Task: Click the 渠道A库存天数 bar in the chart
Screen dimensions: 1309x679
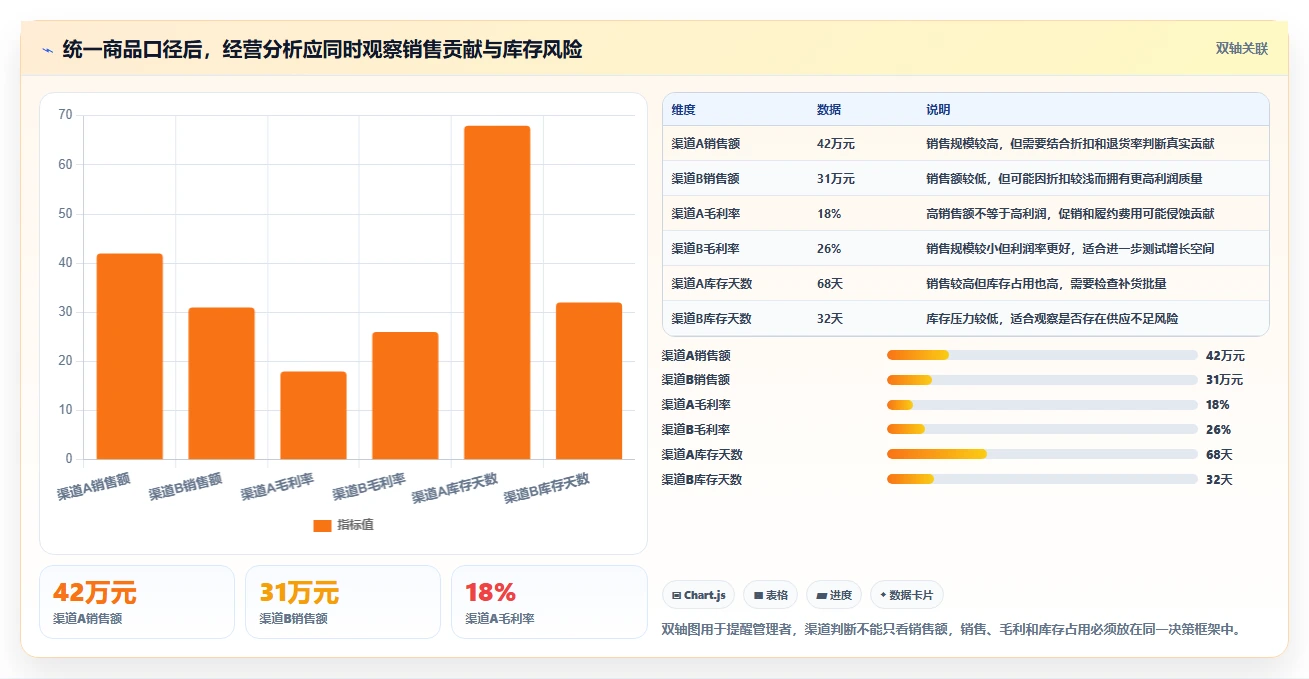Action: [497, 292]
